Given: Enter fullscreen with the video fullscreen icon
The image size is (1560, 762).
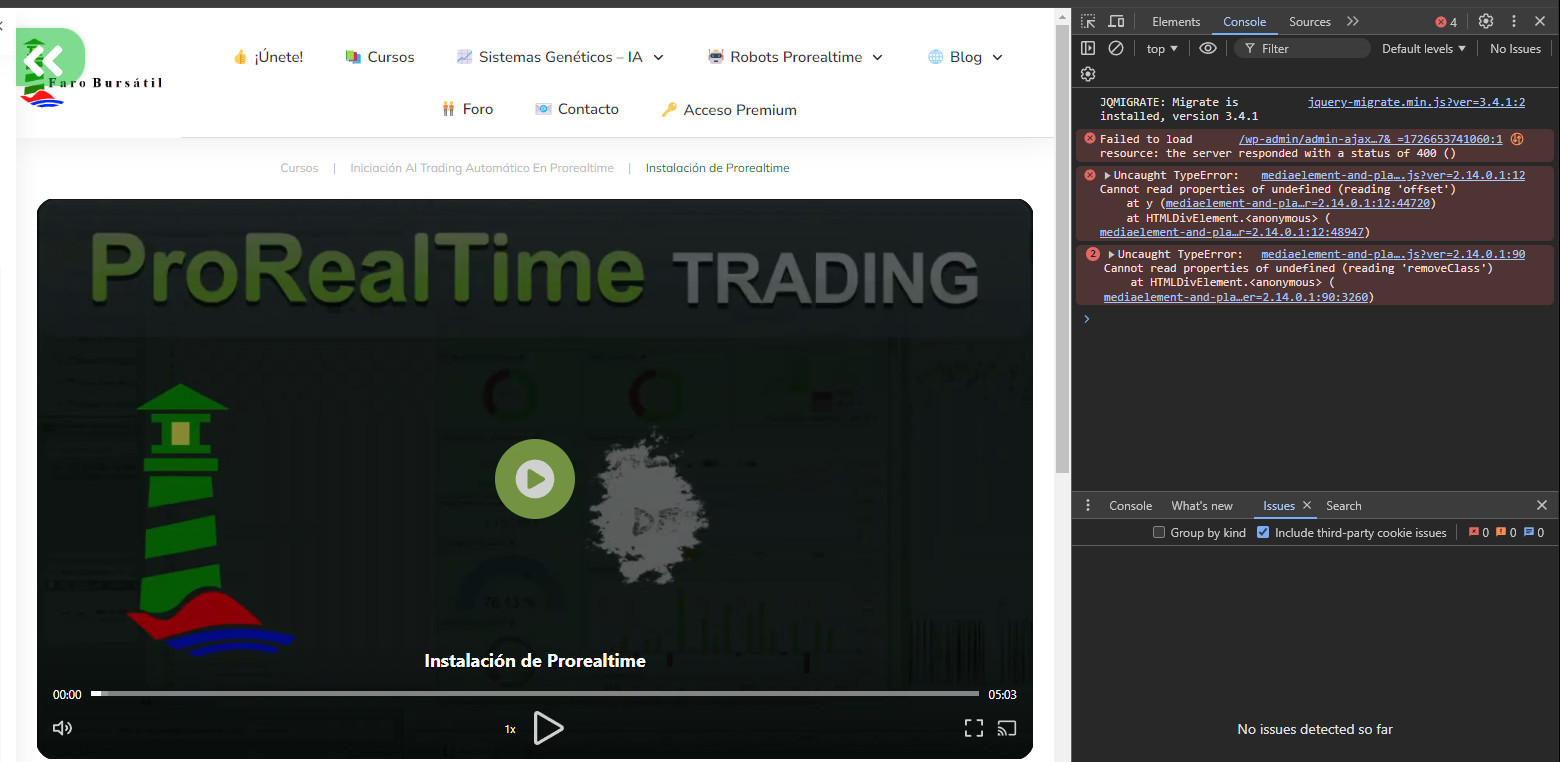Looking at the screenshot, I should click(x=973, y=728).
